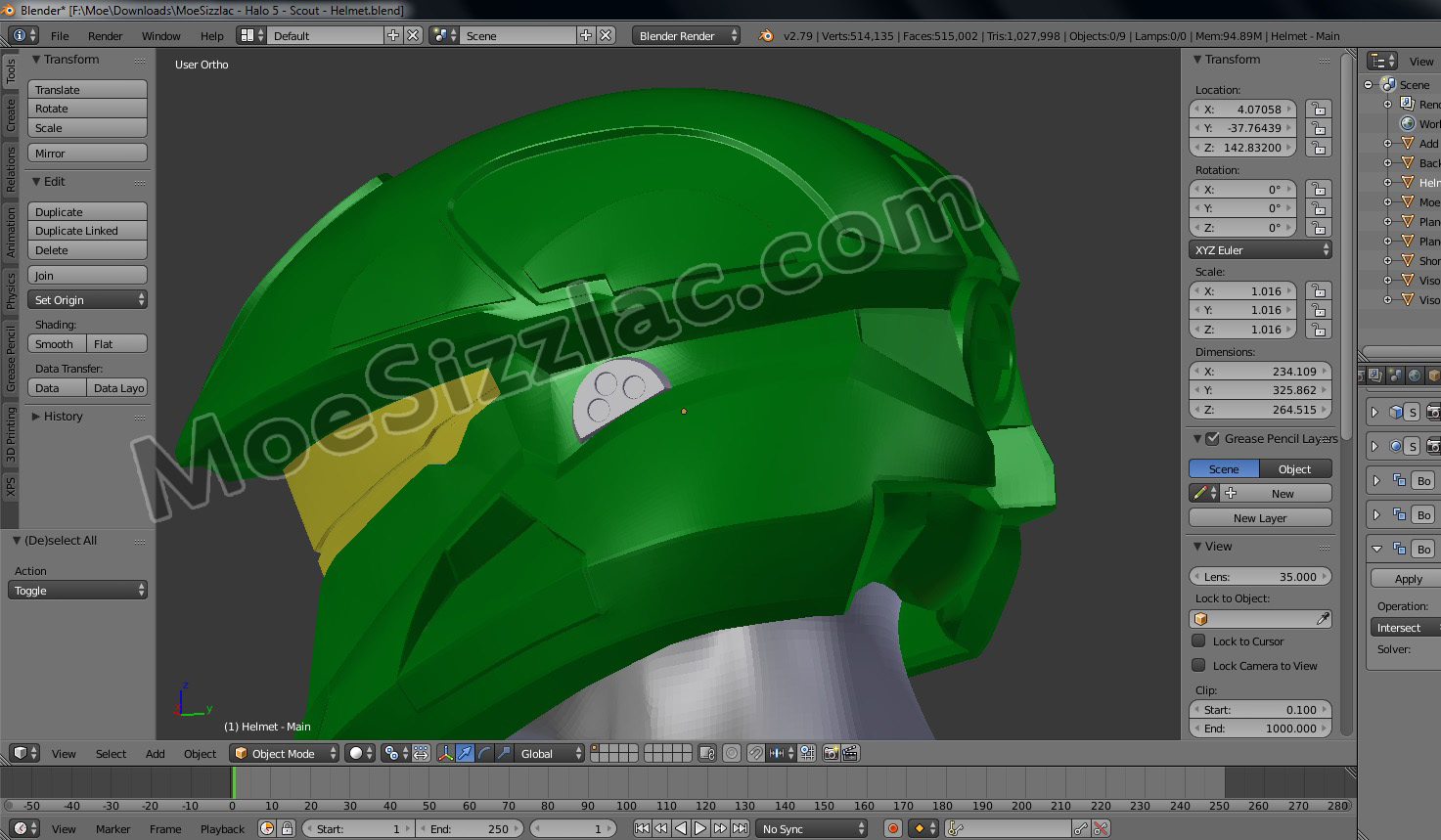
Task: Toggle snapping magnet icon
Action: click(756, 753)
